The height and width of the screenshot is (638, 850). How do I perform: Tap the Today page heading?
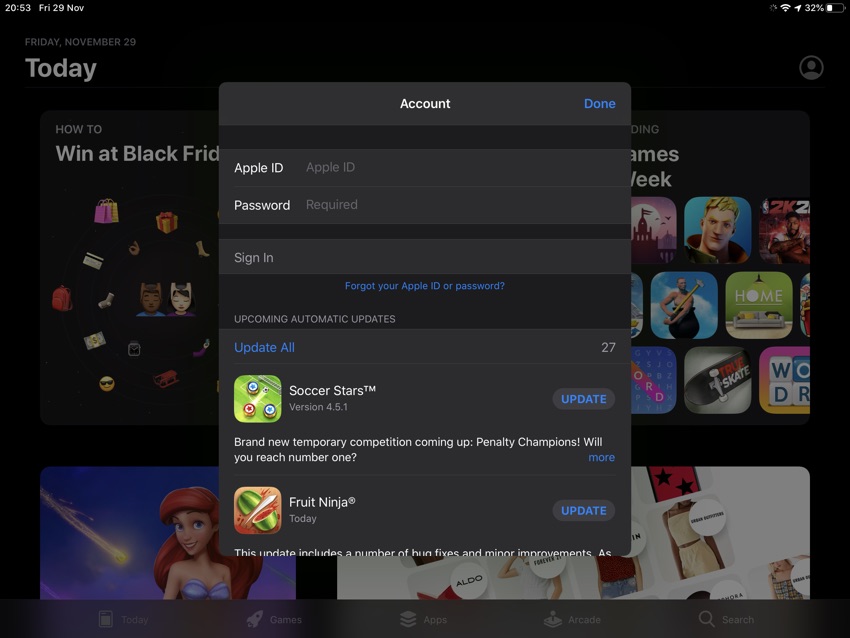point(61,68)
